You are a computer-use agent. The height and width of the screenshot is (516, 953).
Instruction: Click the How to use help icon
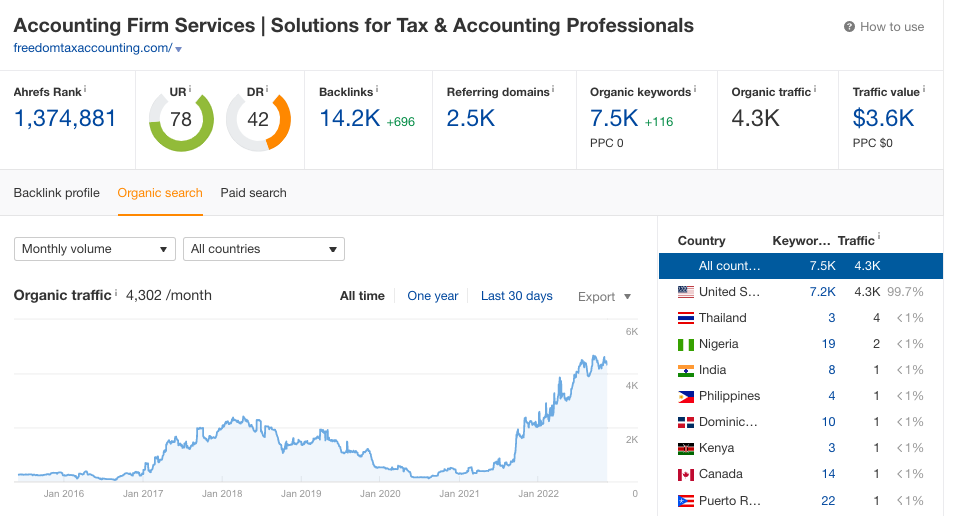(849, 27)
